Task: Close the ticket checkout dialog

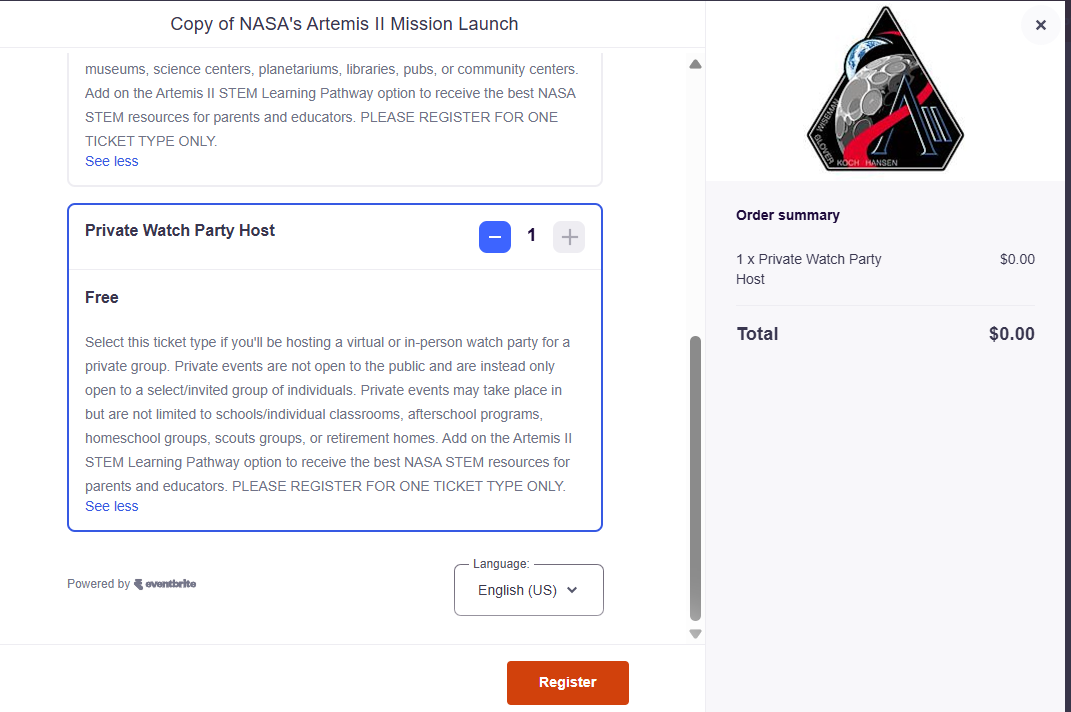Action: point(1040,25)
